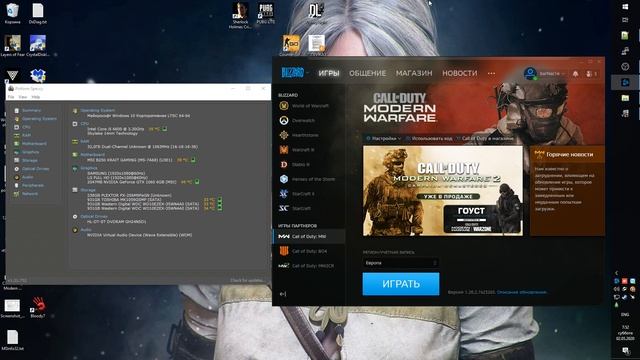Switch to the НОВОСТИ tab
The height and width of the screenshot is (360, 640).
pyautogui.click(x=460, y=73)
